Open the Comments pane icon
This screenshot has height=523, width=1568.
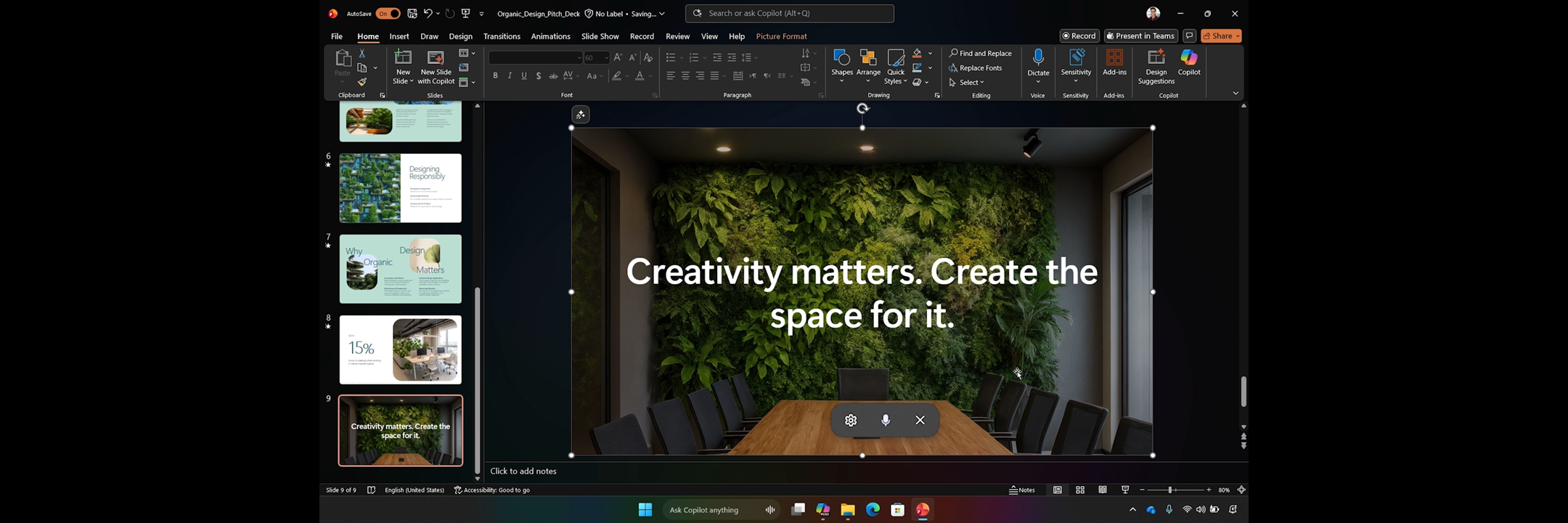coord(1189,36)
